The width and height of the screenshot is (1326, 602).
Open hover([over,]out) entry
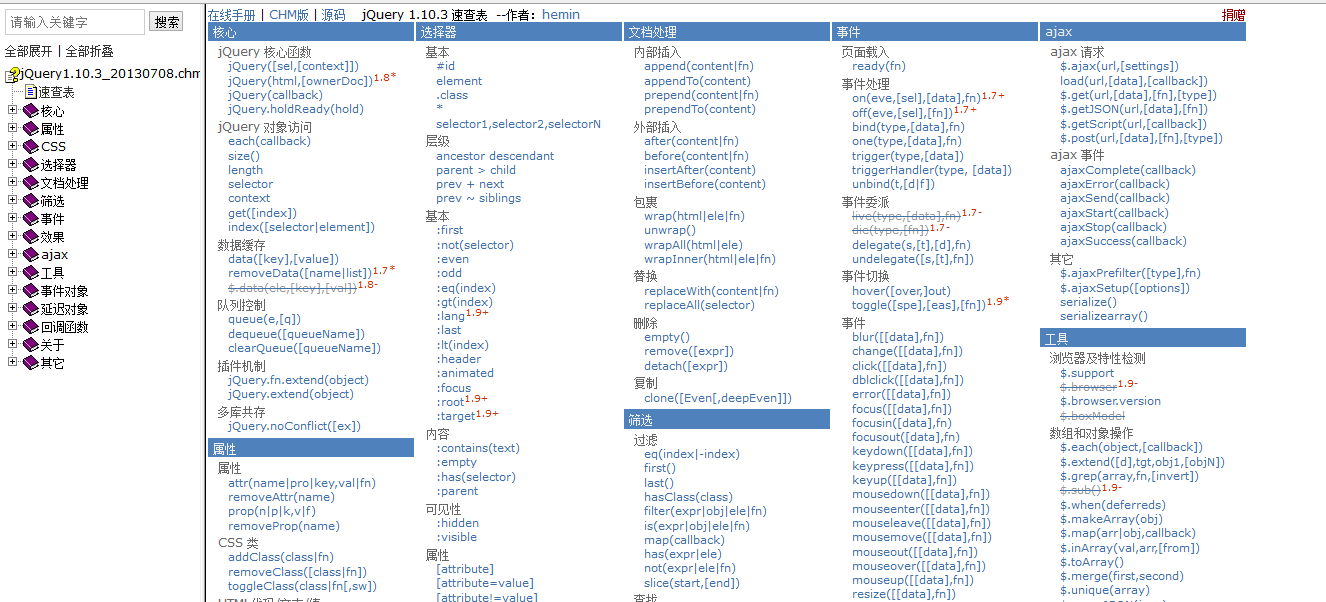pos(902,291)
